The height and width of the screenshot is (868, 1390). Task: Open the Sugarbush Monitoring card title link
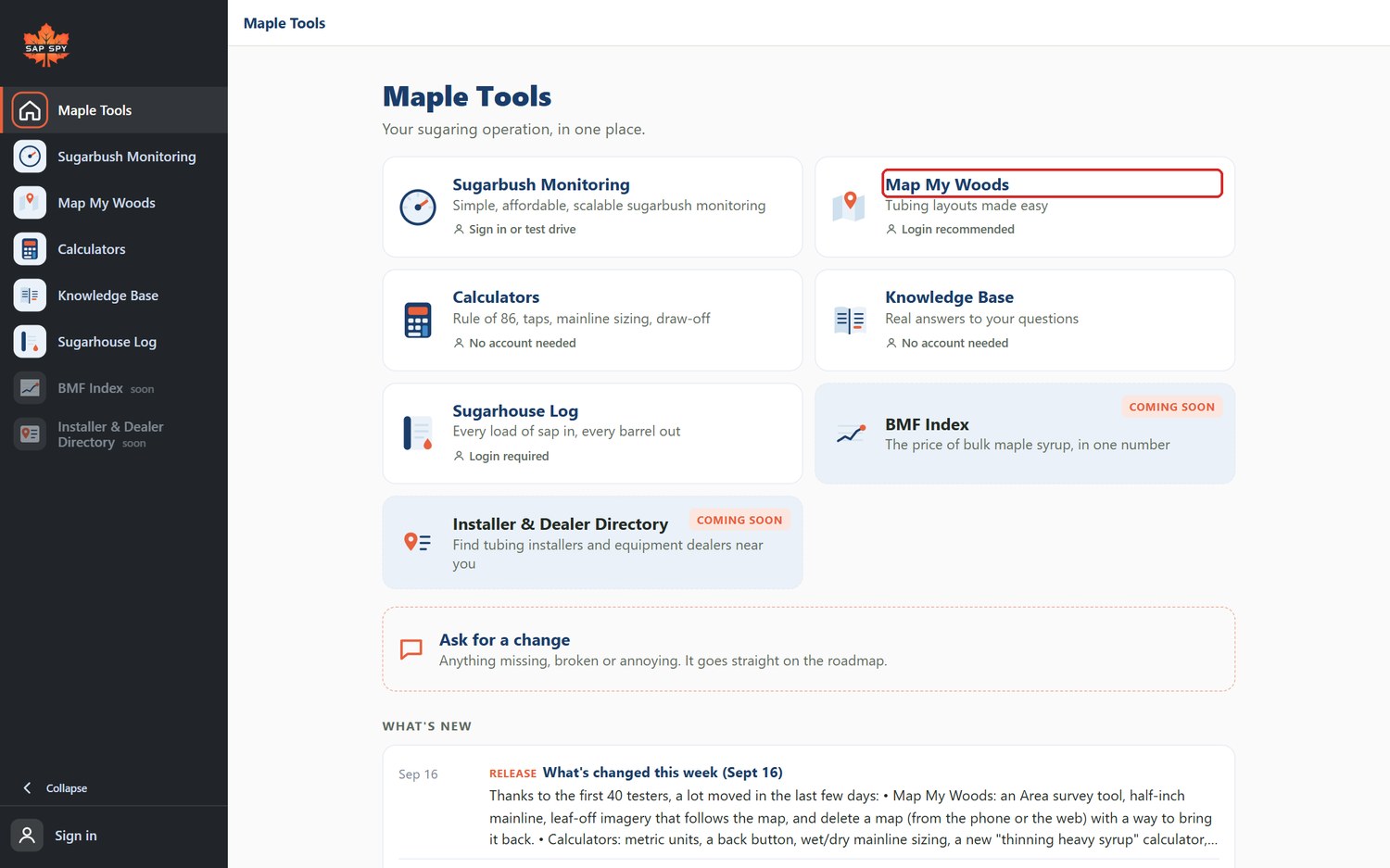click(541, 184)
